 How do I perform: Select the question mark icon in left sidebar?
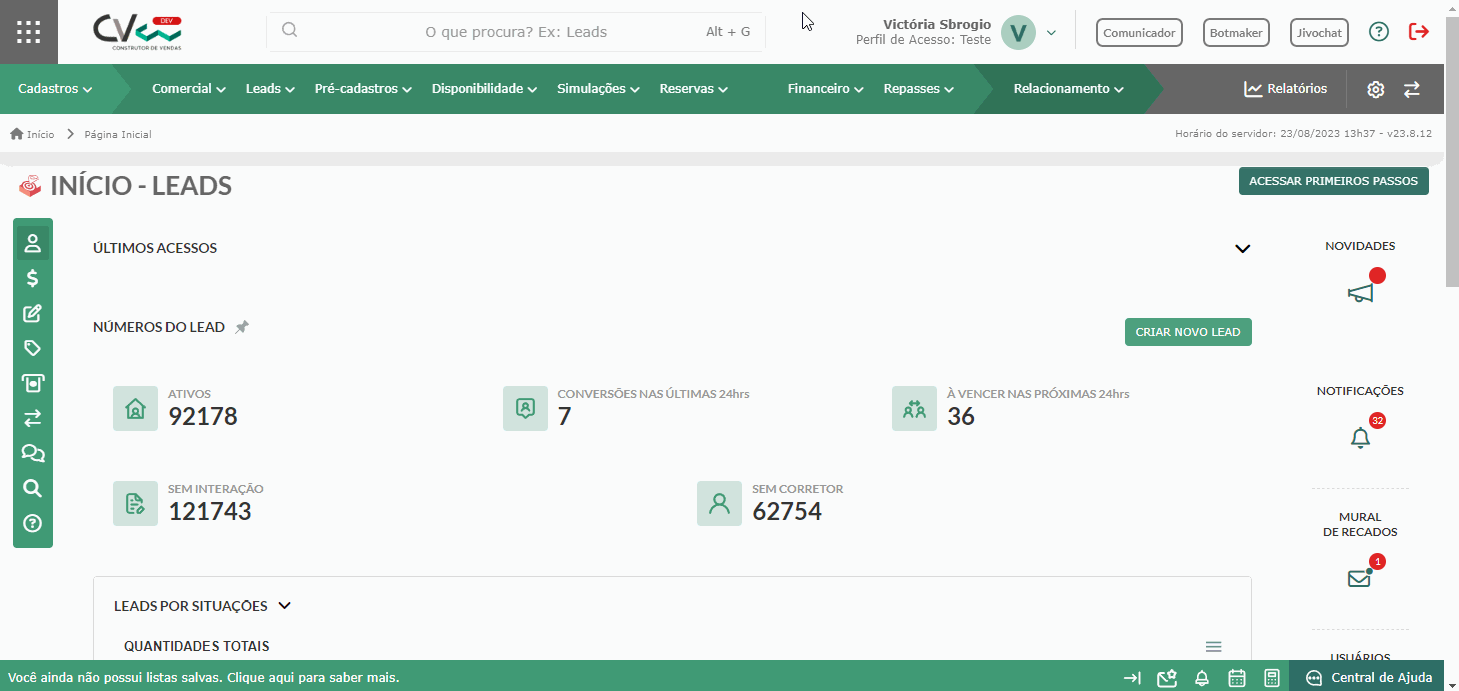33,523
